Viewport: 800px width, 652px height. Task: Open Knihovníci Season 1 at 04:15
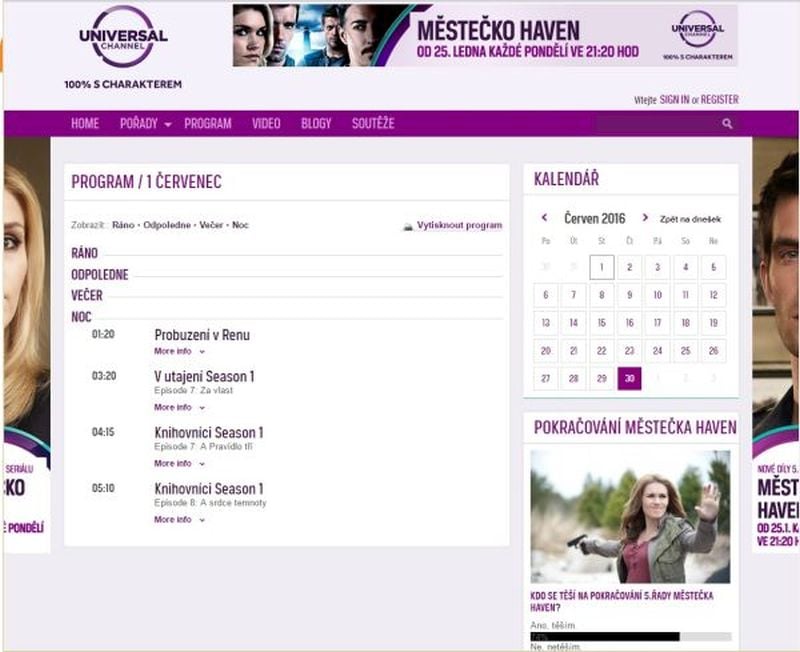pyautogui.click(x=209, y=433)
